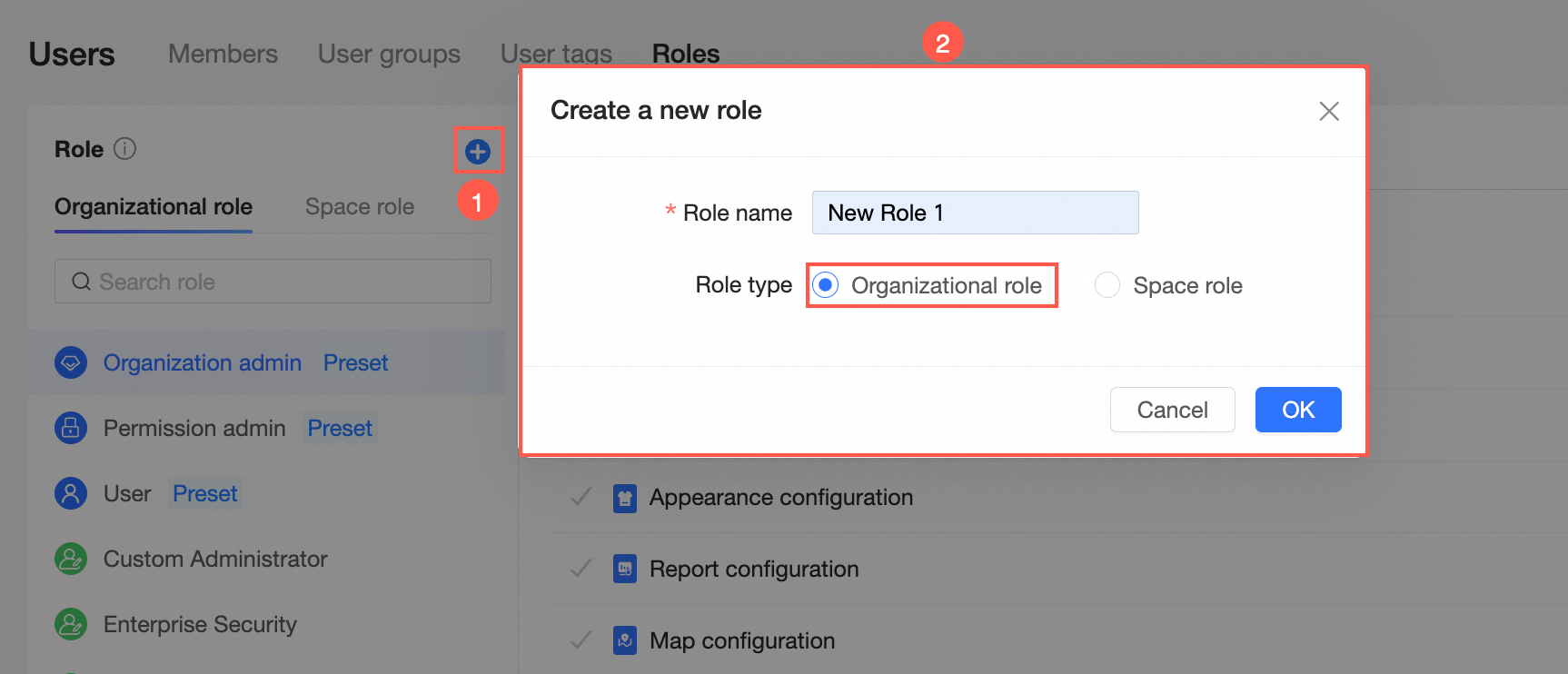1568x674 pixels.
Task: Toggle the Report configuration checkmark
Action: point(581,569)
